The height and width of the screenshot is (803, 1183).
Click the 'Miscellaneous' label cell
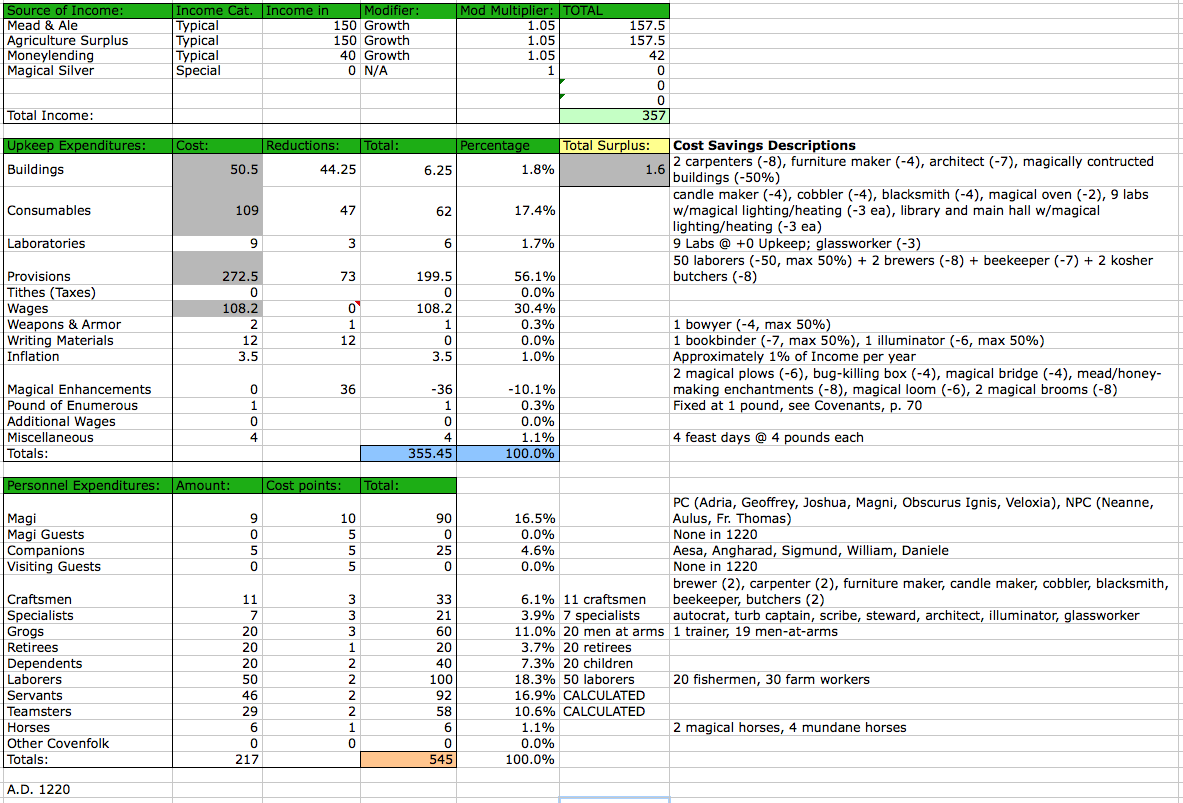(x=88, y=437)
